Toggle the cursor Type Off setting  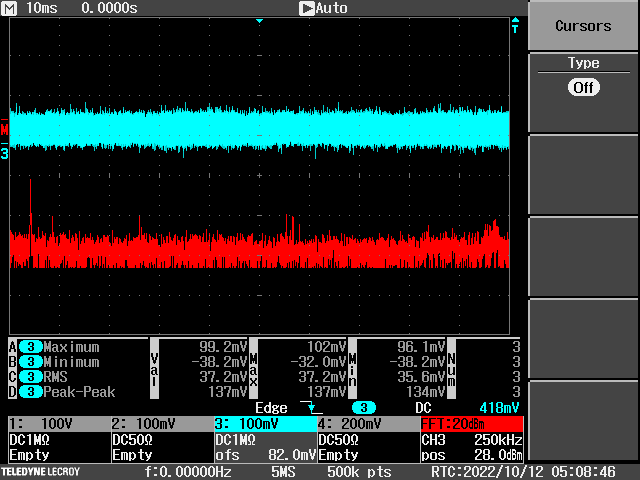point(583,87)
